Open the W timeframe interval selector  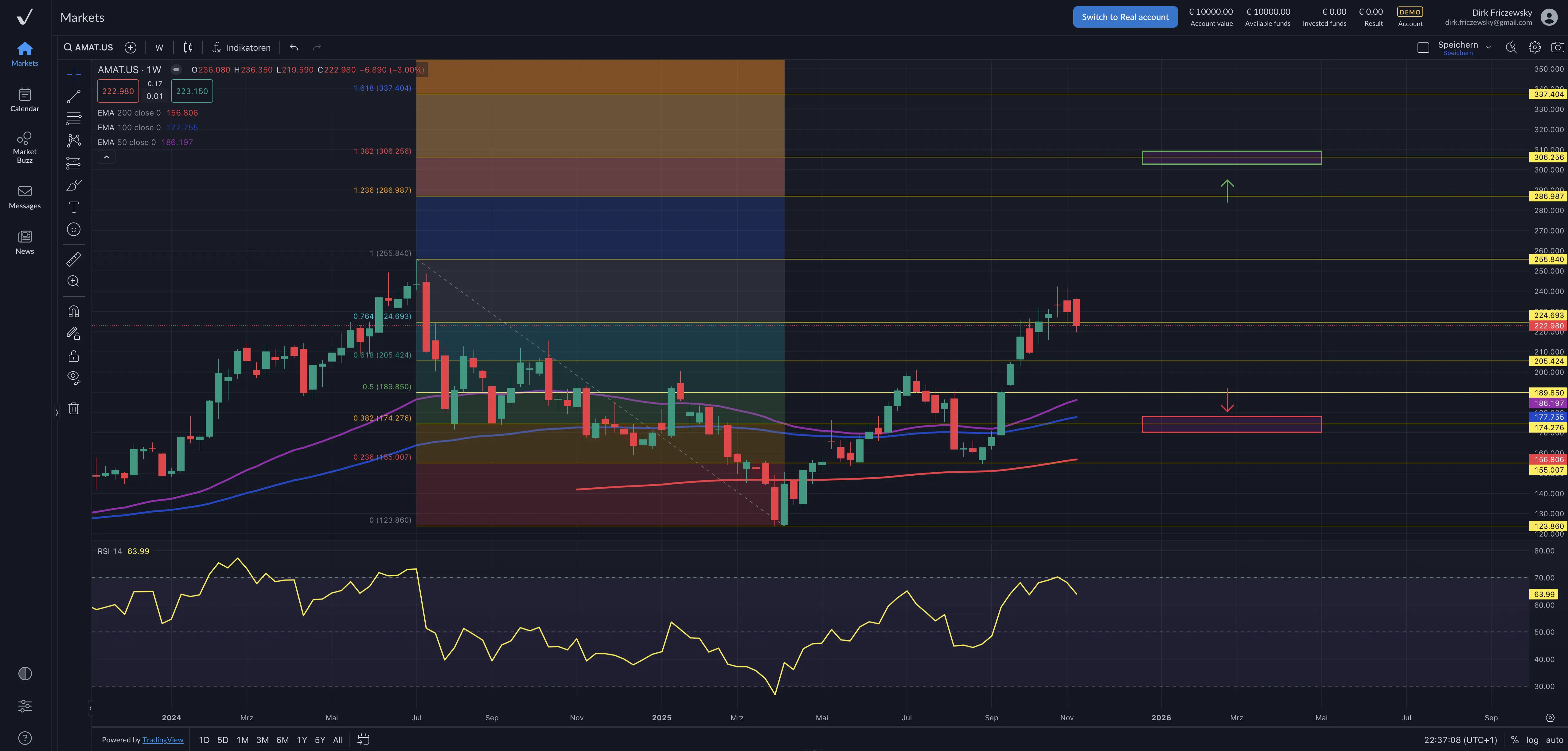(x=159, y=48)
